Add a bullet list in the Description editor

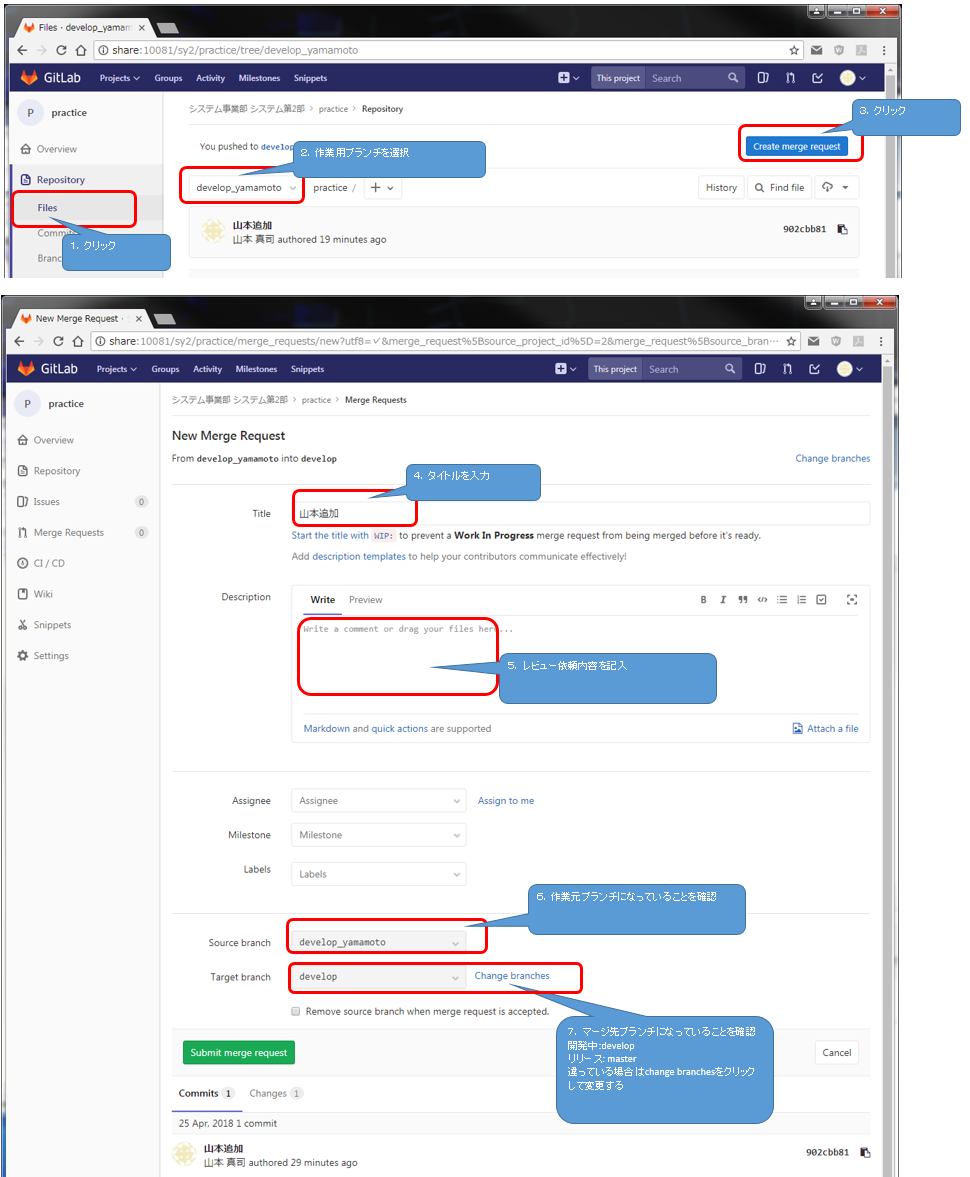click(x=782, y=600)
